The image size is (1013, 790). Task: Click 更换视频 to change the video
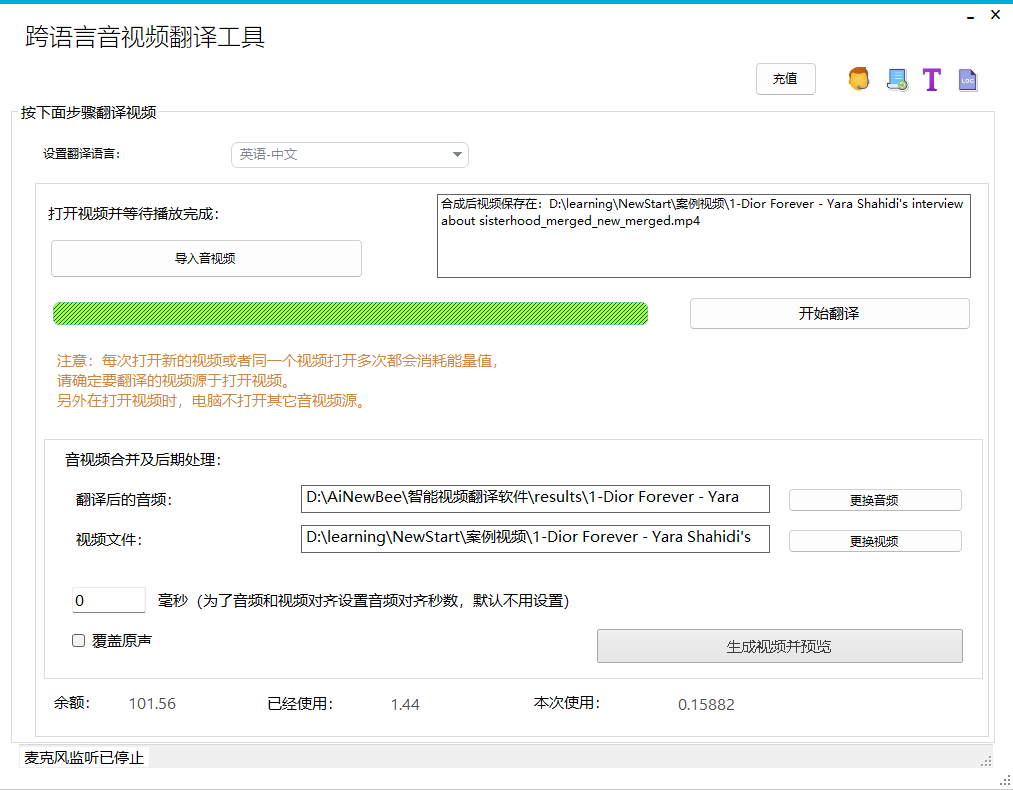coord(874,540)
